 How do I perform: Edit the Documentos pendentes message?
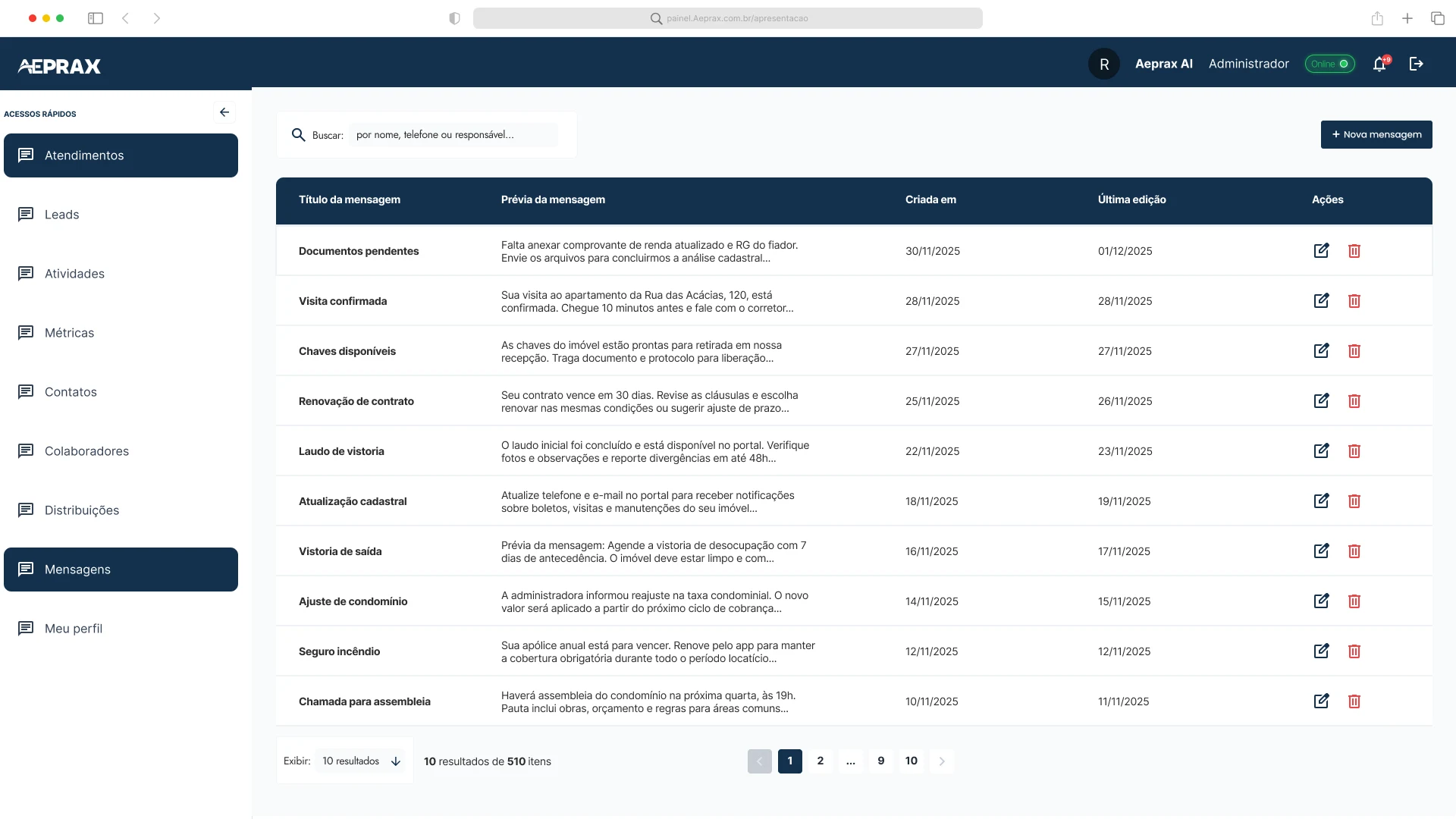click(x=1321, y=251)
